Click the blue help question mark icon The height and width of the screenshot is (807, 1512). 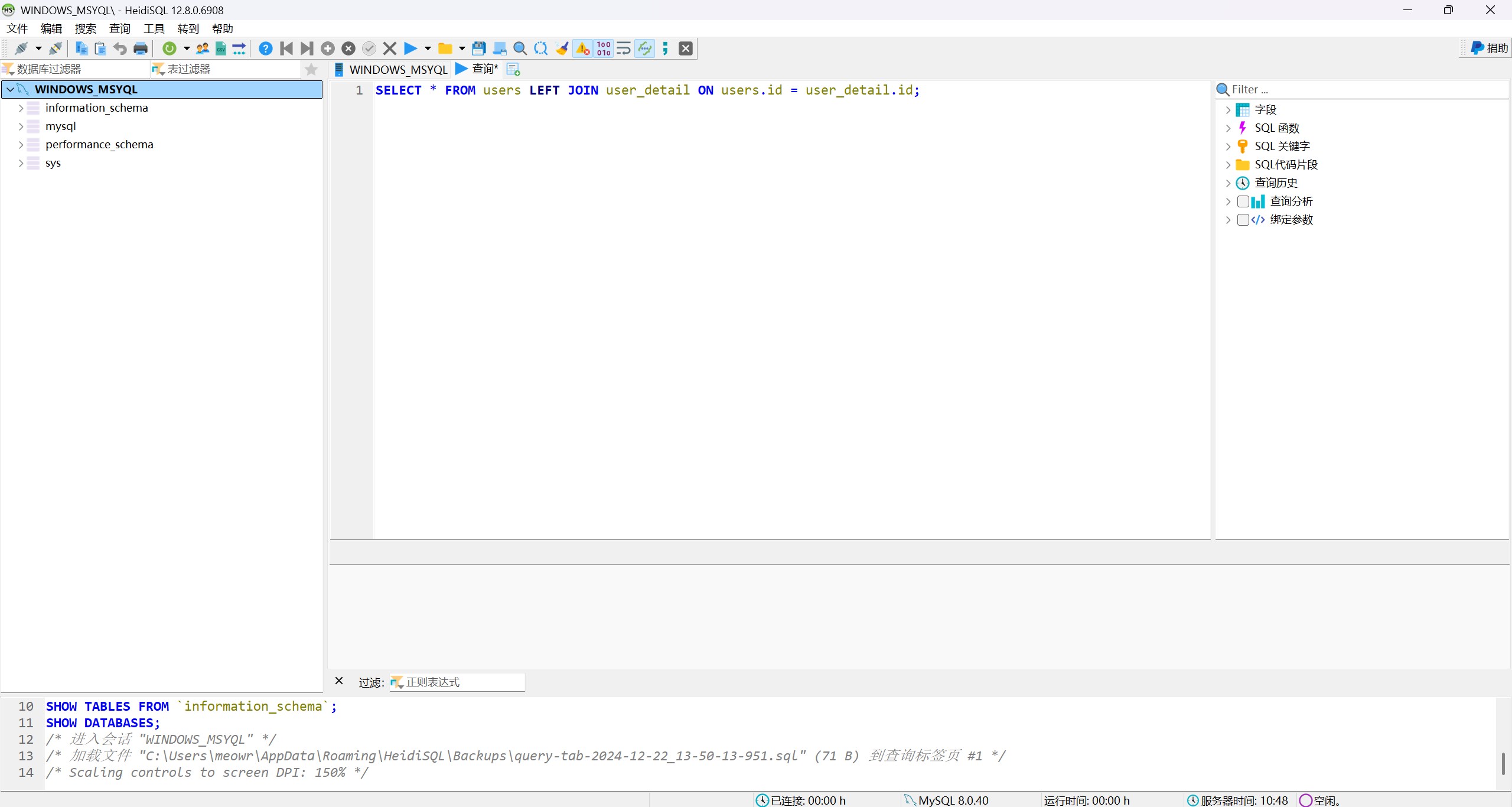pyautogui.click(x=266, y=48)
